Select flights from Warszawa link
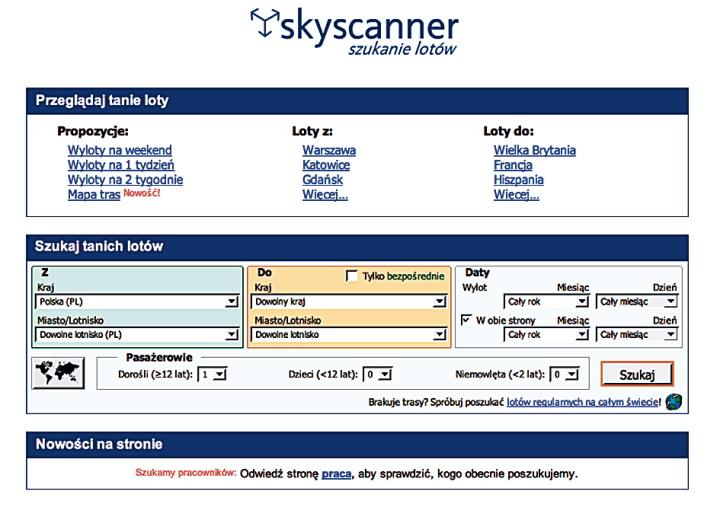 pyautogui.click(x=328, y=150)
